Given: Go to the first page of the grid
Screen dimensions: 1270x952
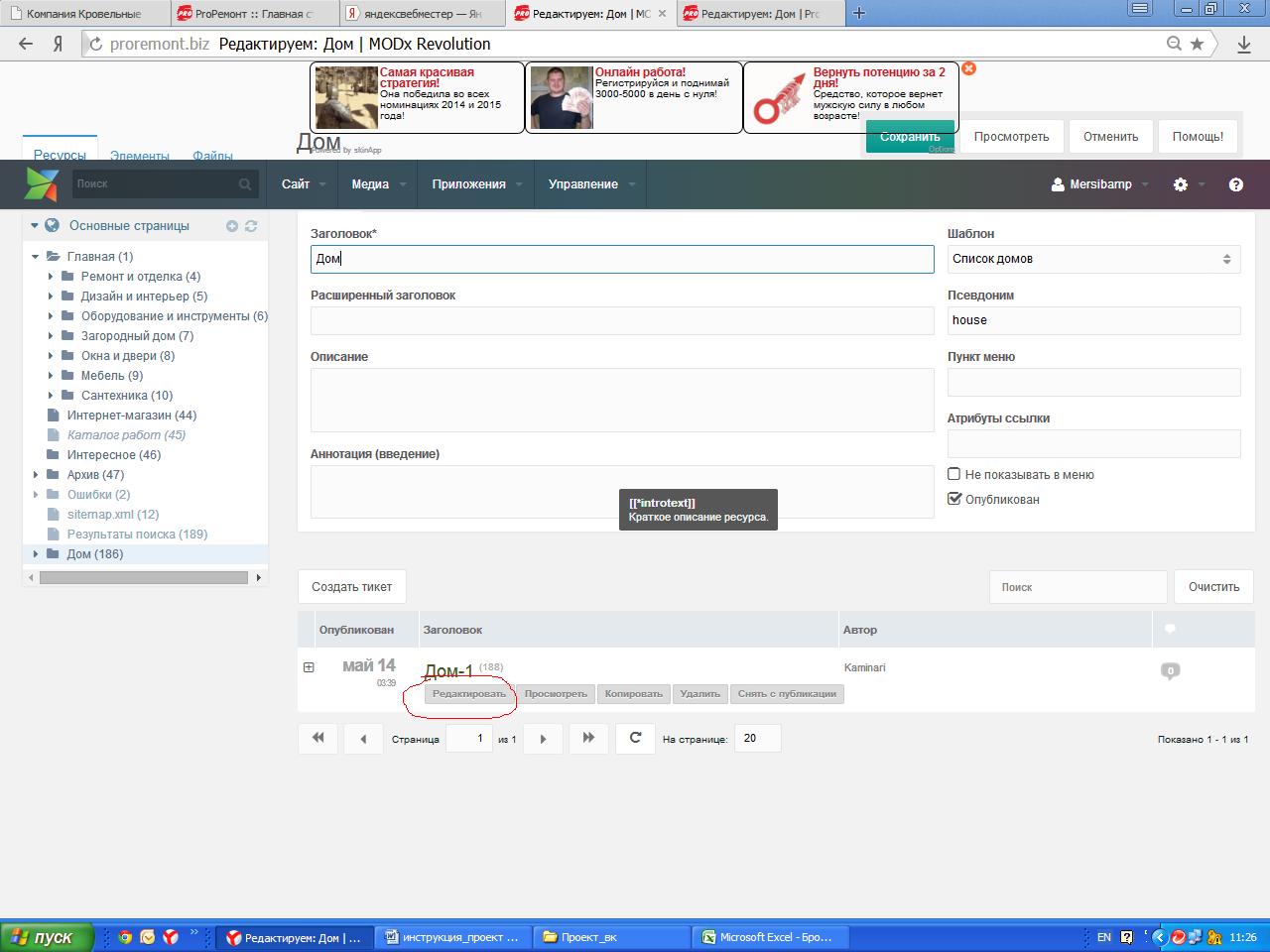Looking at the screenshot, I should click(317, 738).
